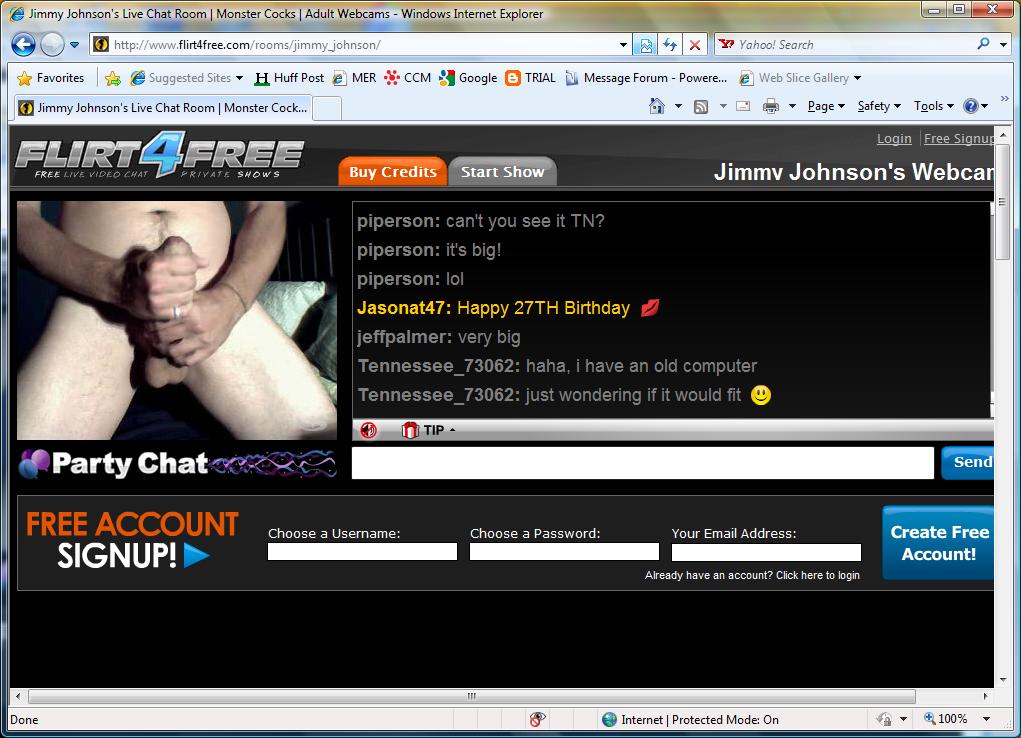Toggle the Compatibility View icon in the address bar
This screenshot has height=738, width=1021.
pyautogui.click(x=646, y=45)
